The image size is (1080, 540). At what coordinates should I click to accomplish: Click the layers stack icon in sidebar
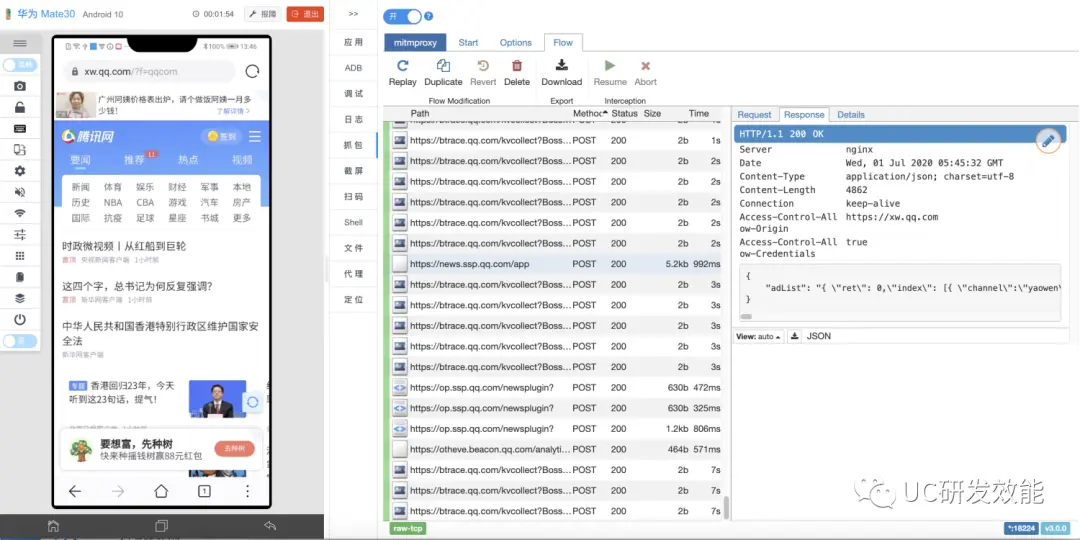(x=20, y=298)
